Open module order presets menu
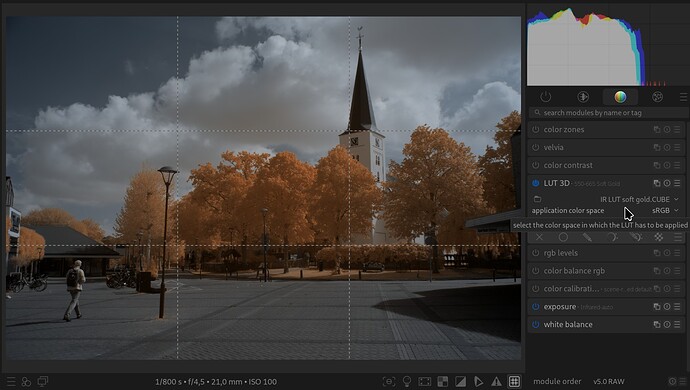Screen dimensions: 690x390 coord(683,382)
